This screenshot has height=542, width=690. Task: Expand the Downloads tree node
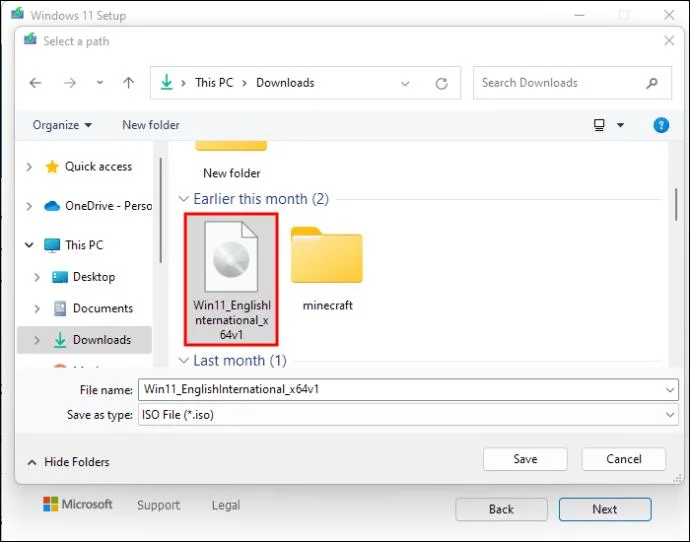(37, 340)
